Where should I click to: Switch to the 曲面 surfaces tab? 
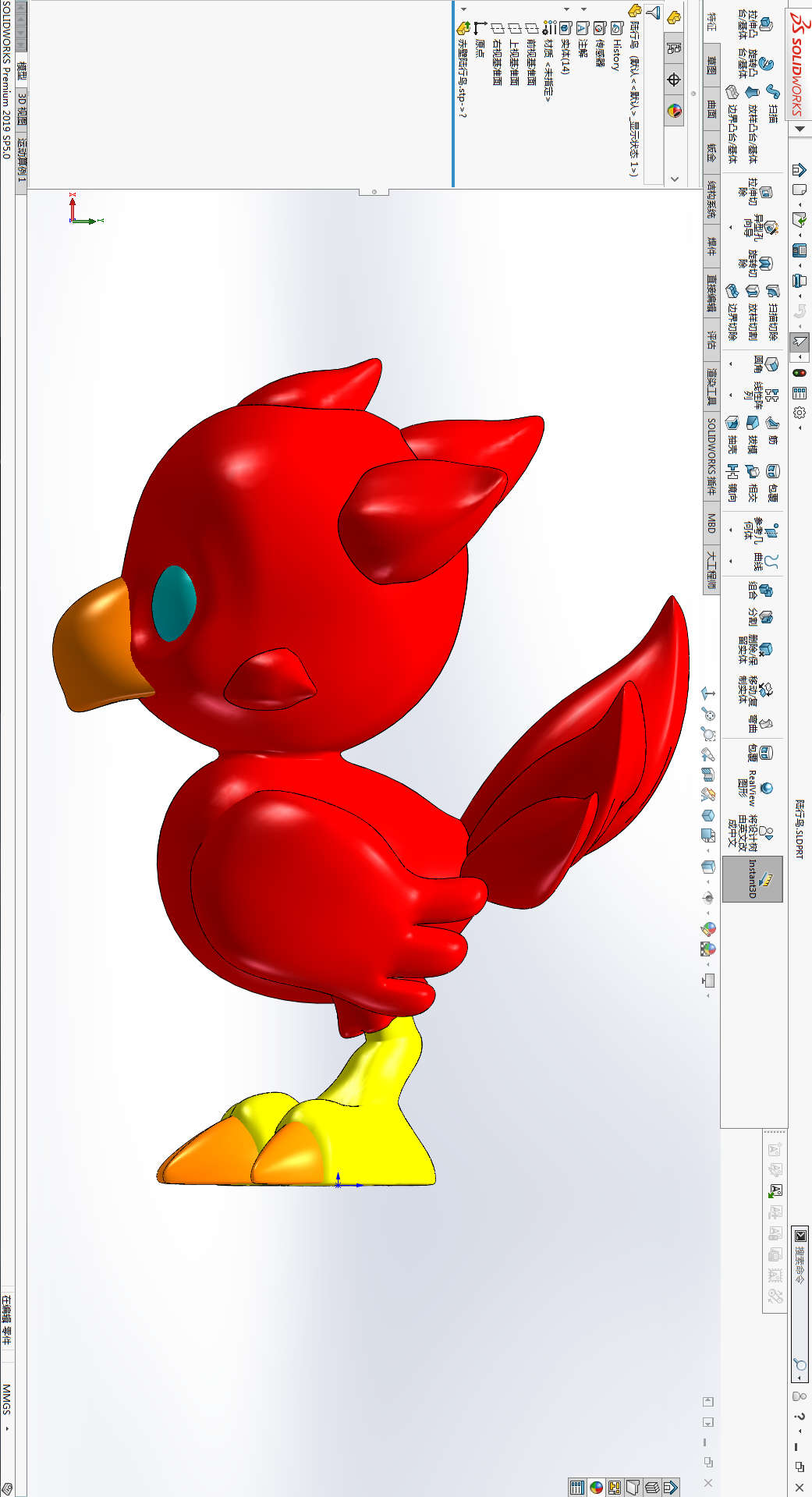(x=711, y=109)
